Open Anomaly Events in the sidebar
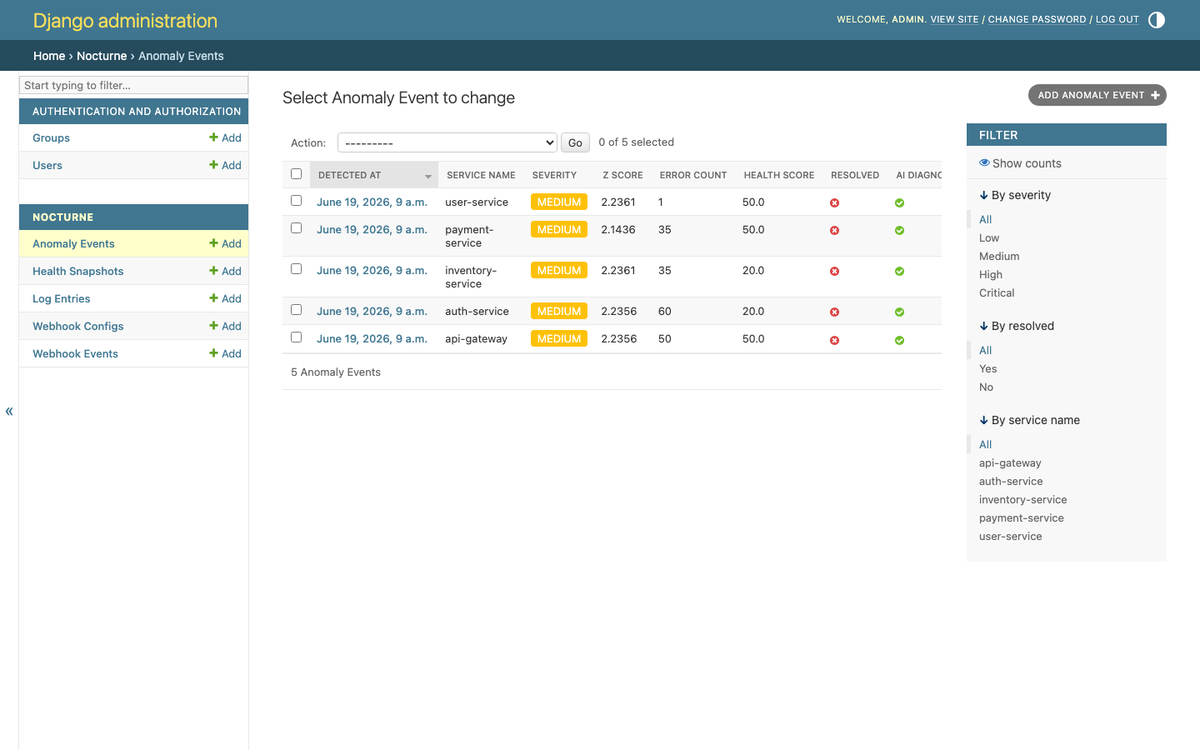The width and height of the screenshot is (1200, 750). click(x=73, y=244)
